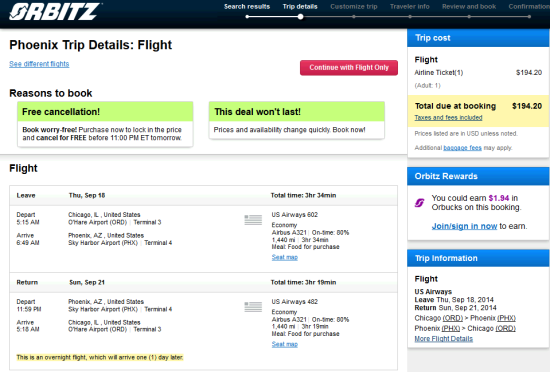The width and height of the screenshot is (550, 372).
Task: Open the baggage fees link
Action: click(462, 148)
